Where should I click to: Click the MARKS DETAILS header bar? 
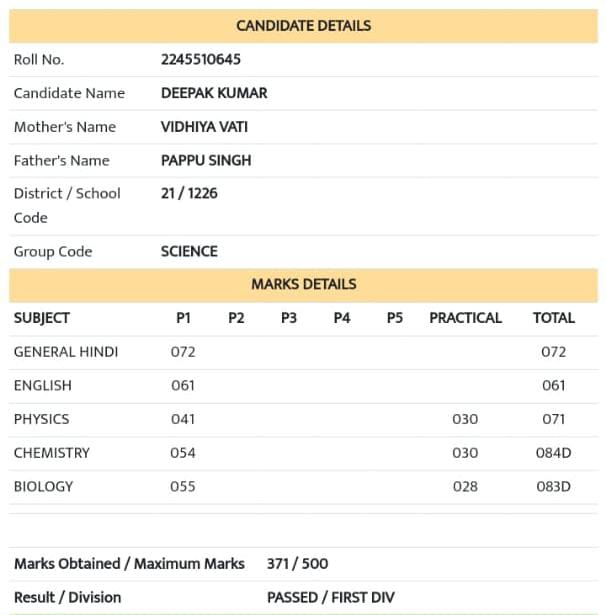tap(303, 285)
